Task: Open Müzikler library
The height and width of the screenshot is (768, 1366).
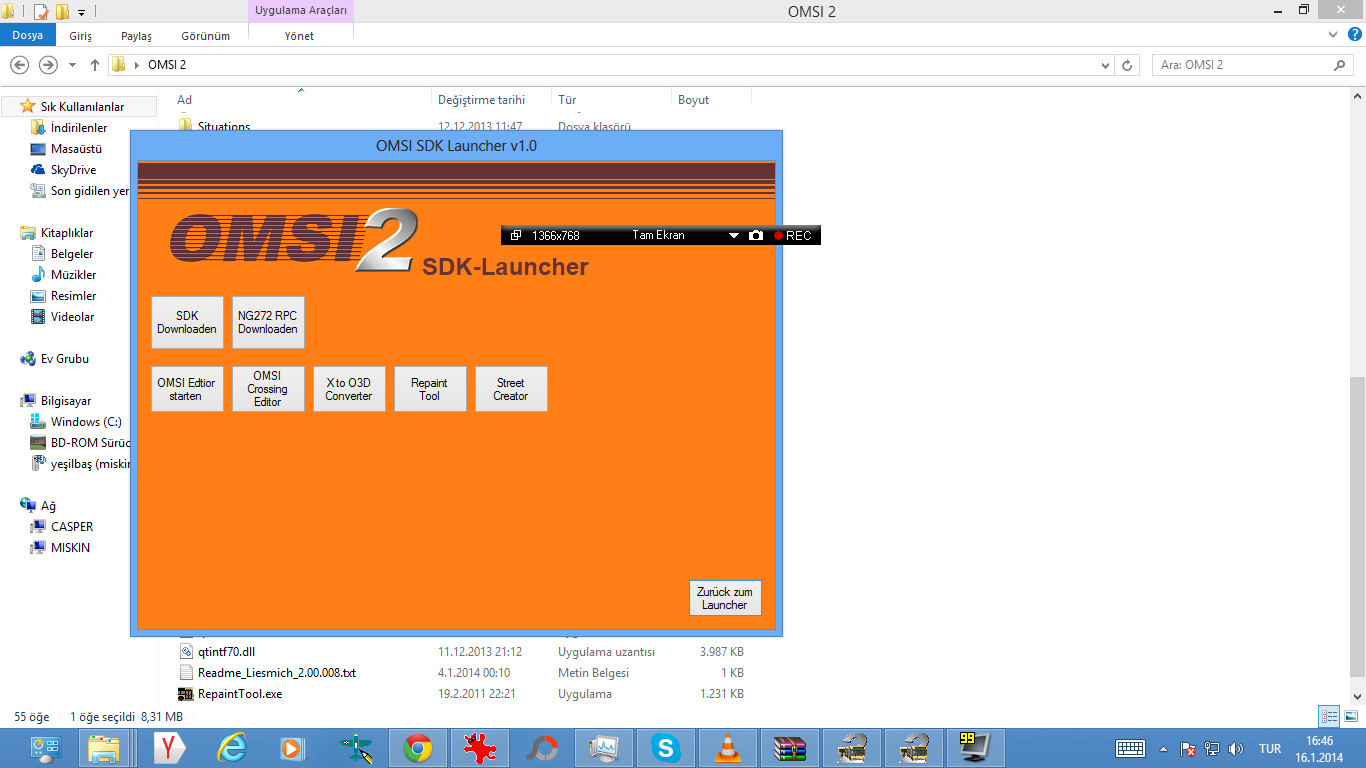Action: pyautogui.click(x=73, y=275)
